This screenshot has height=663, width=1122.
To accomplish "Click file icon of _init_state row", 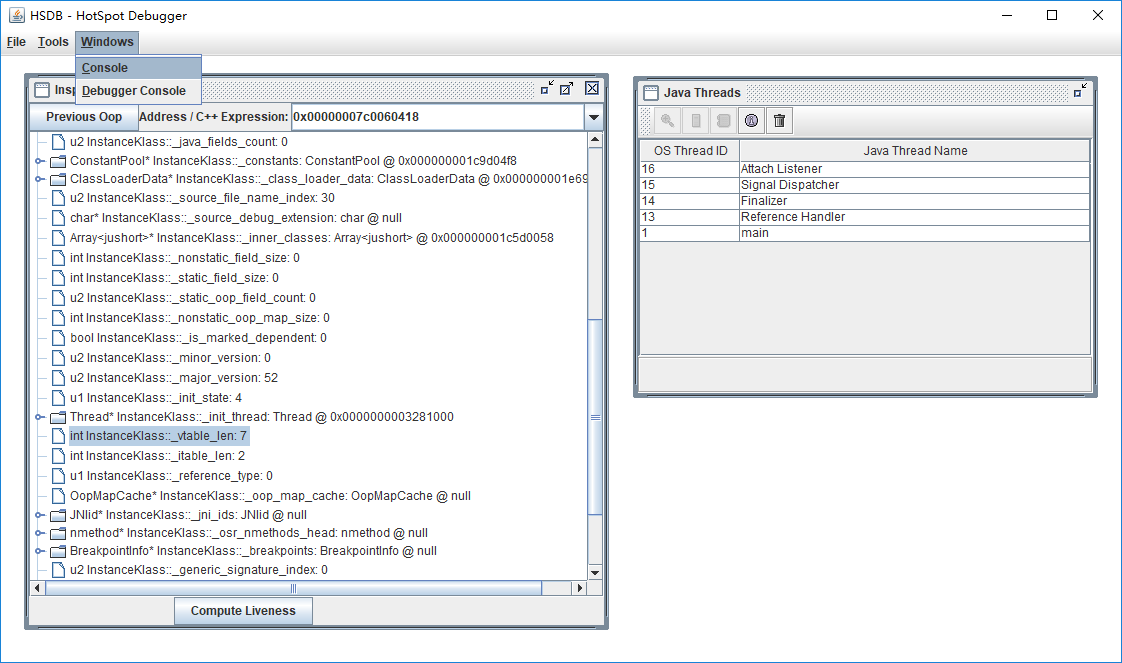I will (59, 398).
